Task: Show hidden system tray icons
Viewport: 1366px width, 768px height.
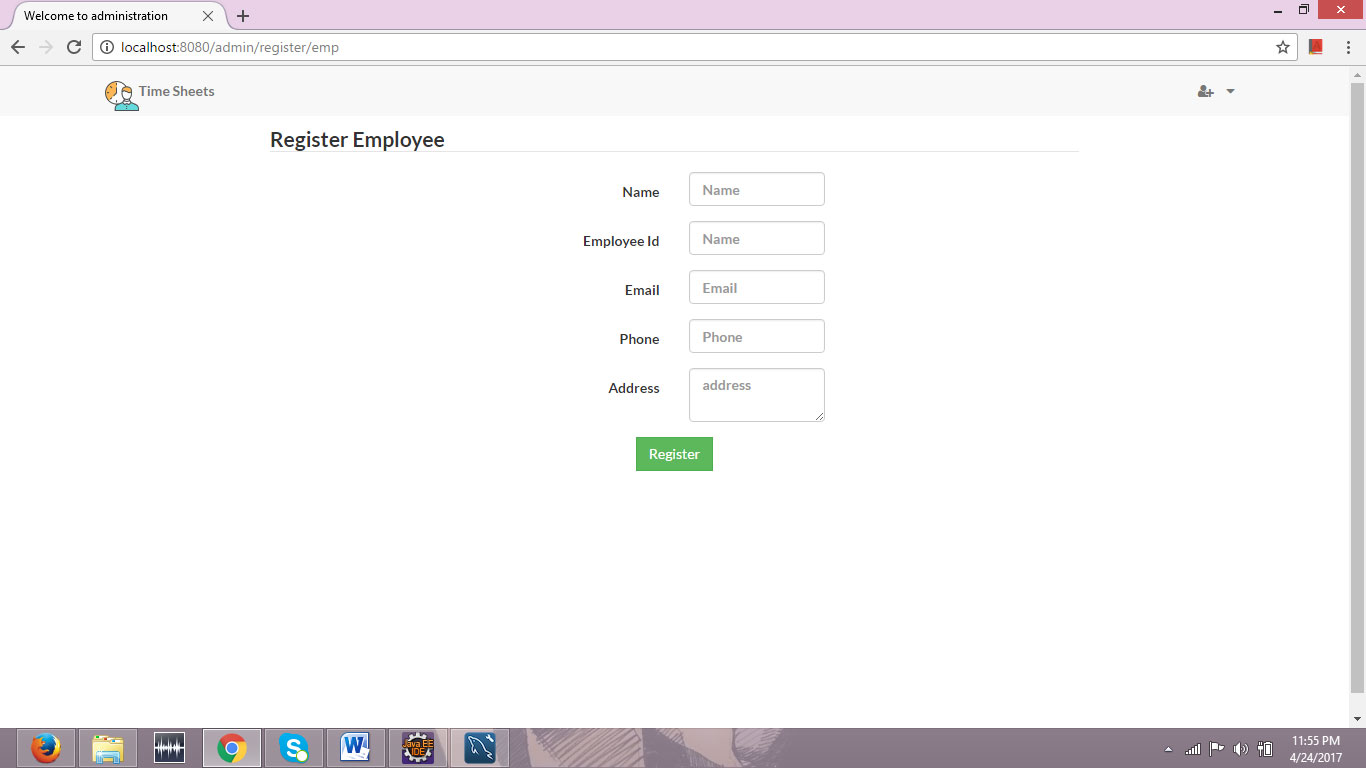Action: click(x=1168, y=749)
